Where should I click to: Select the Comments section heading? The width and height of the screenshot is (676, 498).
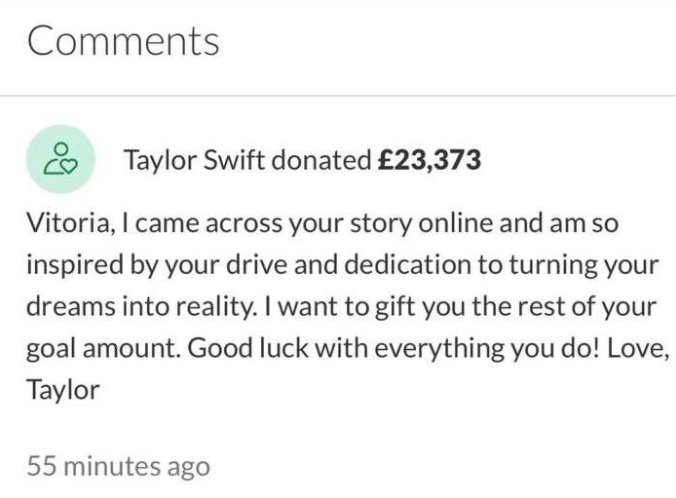122,41
